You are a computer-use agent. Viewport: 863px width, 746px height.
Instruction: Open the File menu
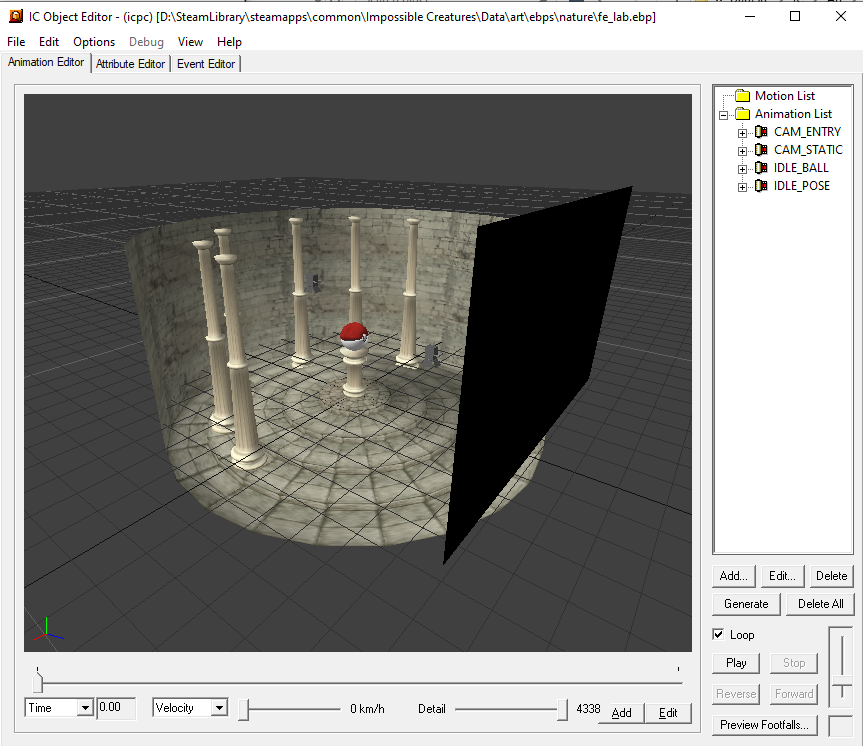coord(16,42)
